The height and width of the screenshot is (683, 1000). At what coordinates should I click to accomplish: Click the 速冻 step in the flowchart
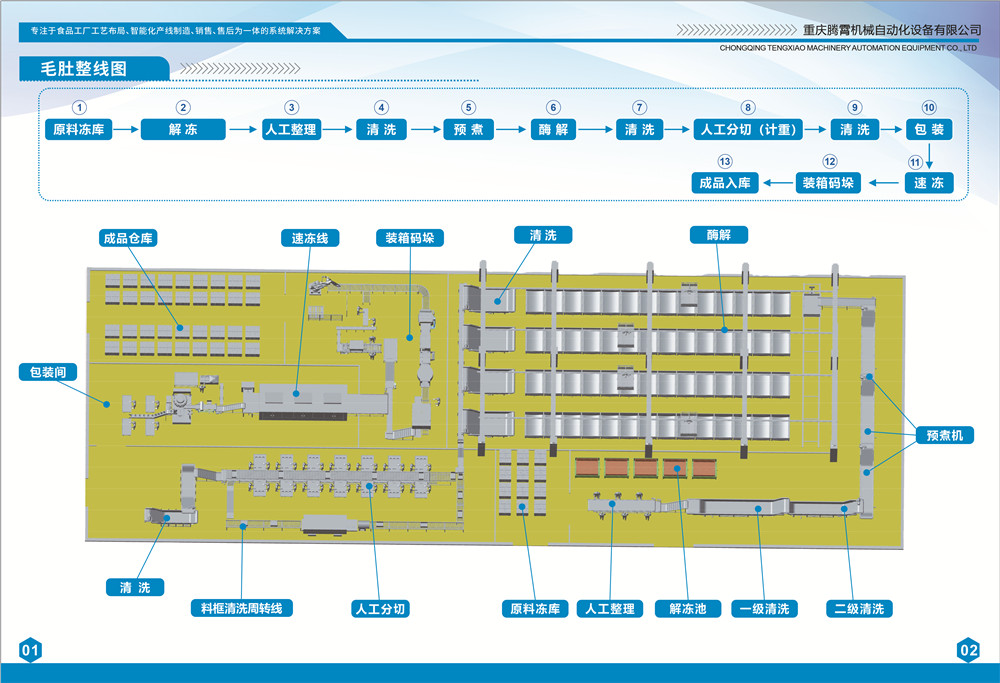pos(929,183)
